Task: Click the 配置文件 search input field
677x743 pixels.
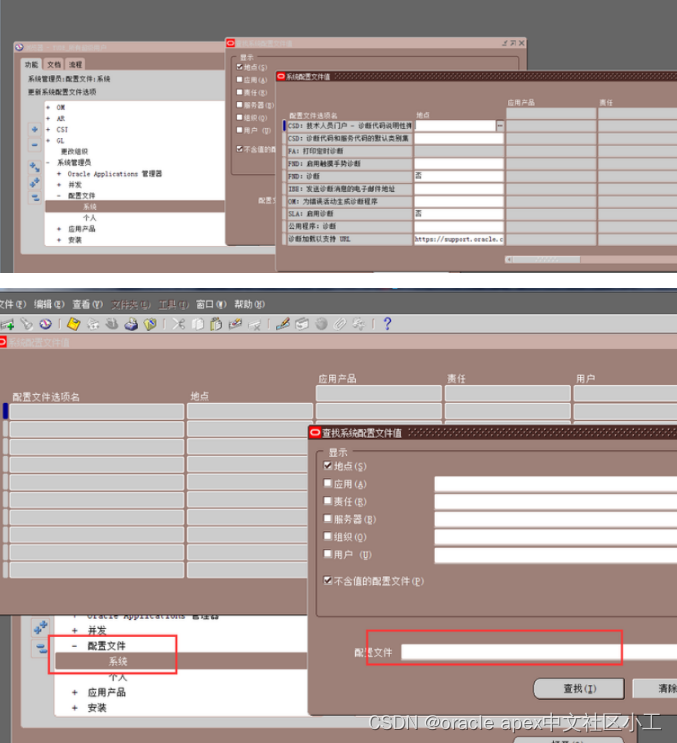Action: (539, 652)
